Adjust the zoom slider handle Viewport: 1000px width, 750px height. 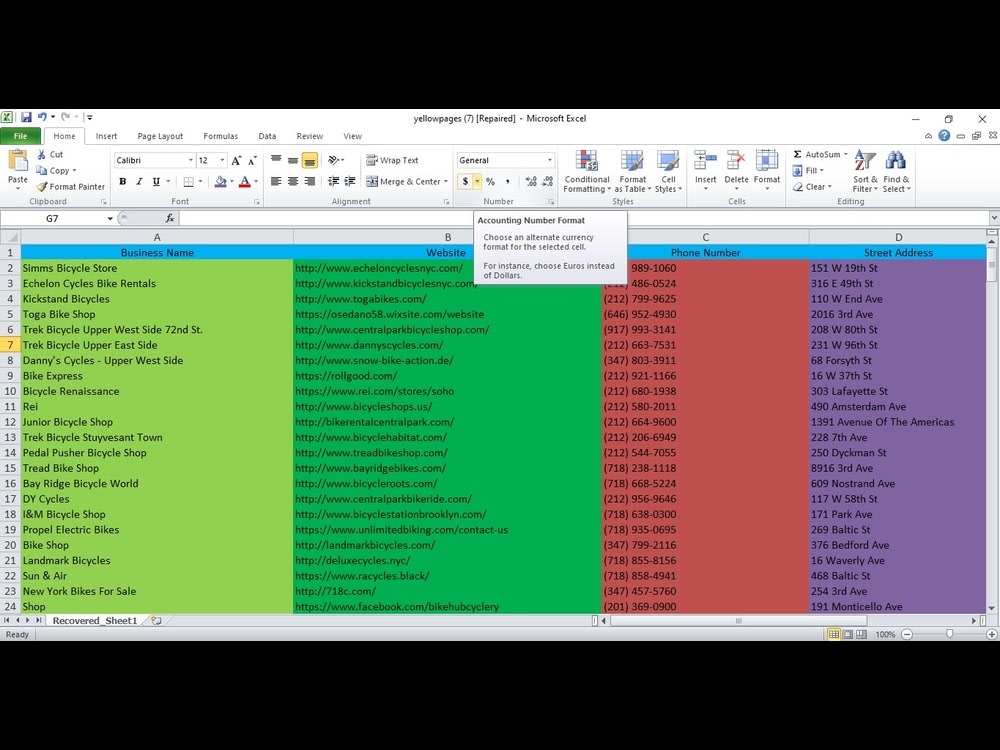950,634
